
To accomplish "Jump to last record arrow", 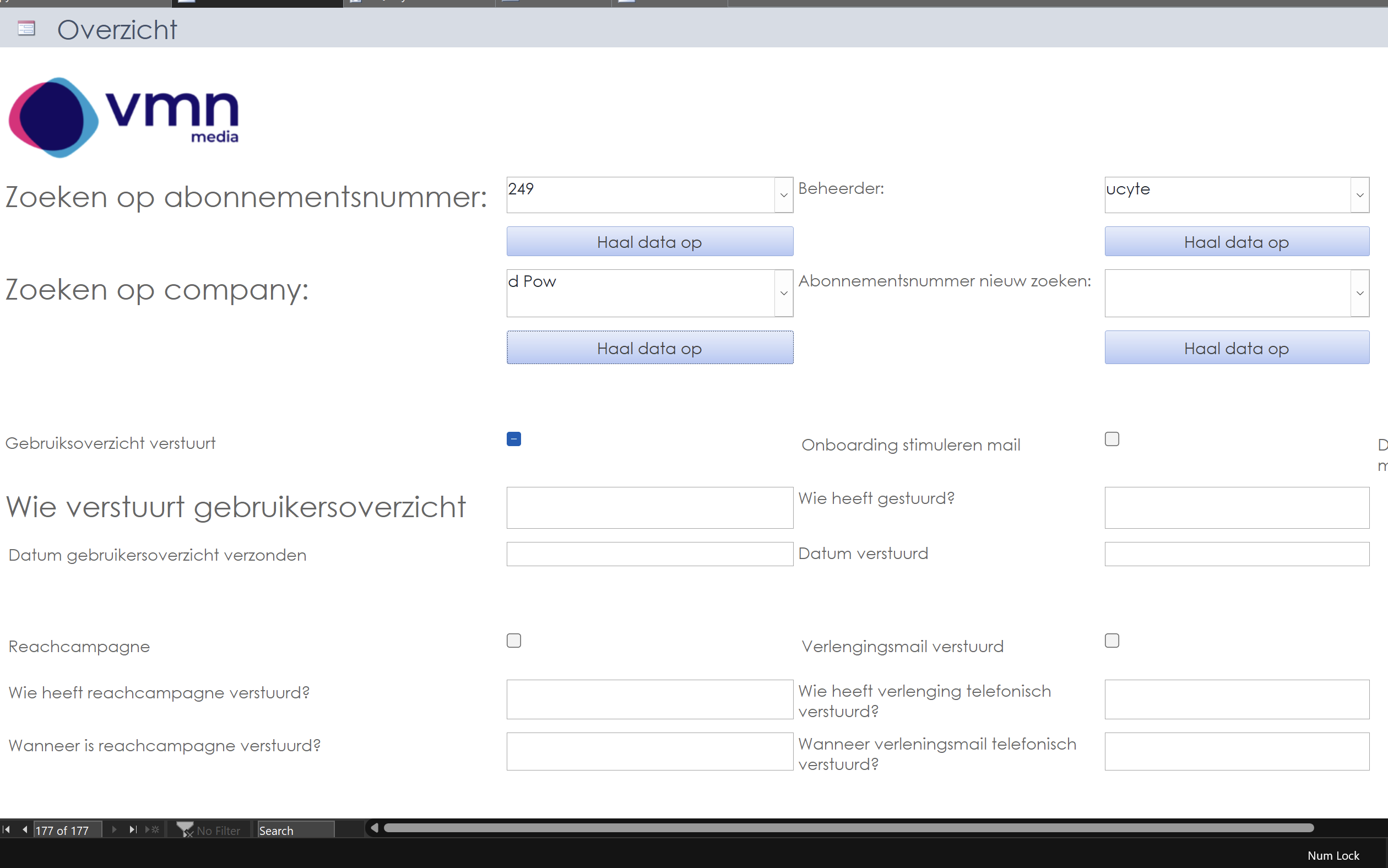I will [x=133, y=829].
